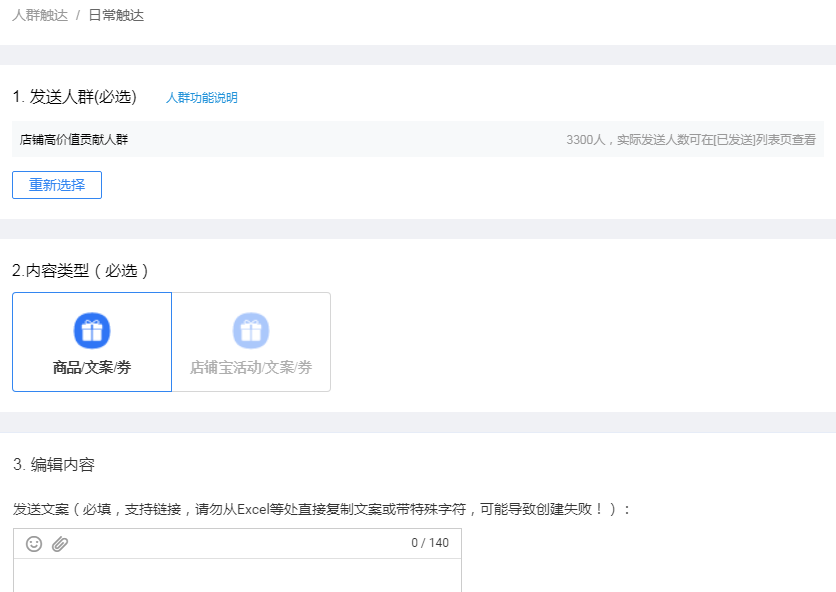Click the smiley emoji icon in the editor
836x592 pixels.
tap(34, 544)
